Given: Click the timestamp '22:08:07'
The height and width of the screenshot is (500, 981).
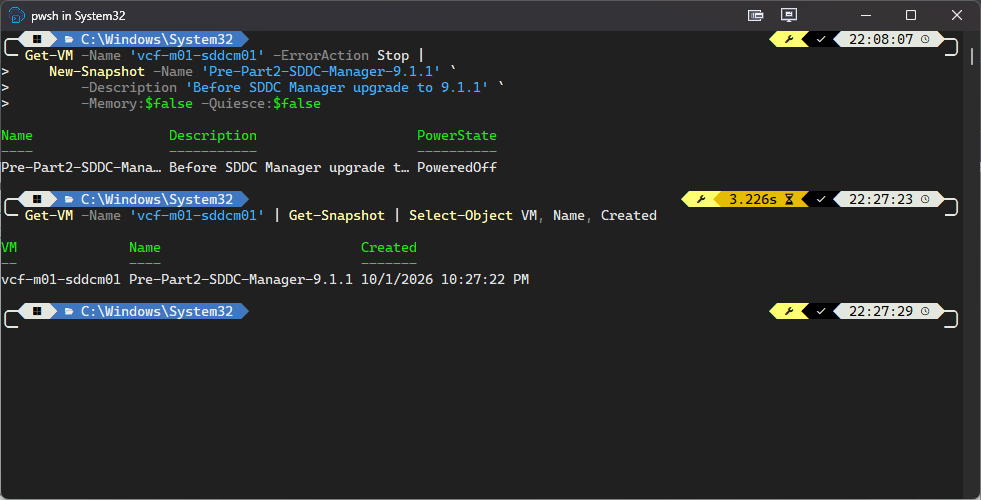Looking at the screenshot, I should (x=882, y=39).
